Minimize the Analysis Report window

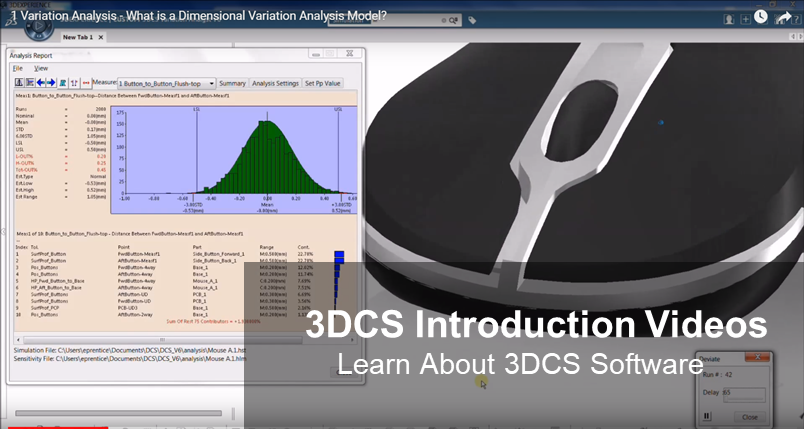click(316, 54)
